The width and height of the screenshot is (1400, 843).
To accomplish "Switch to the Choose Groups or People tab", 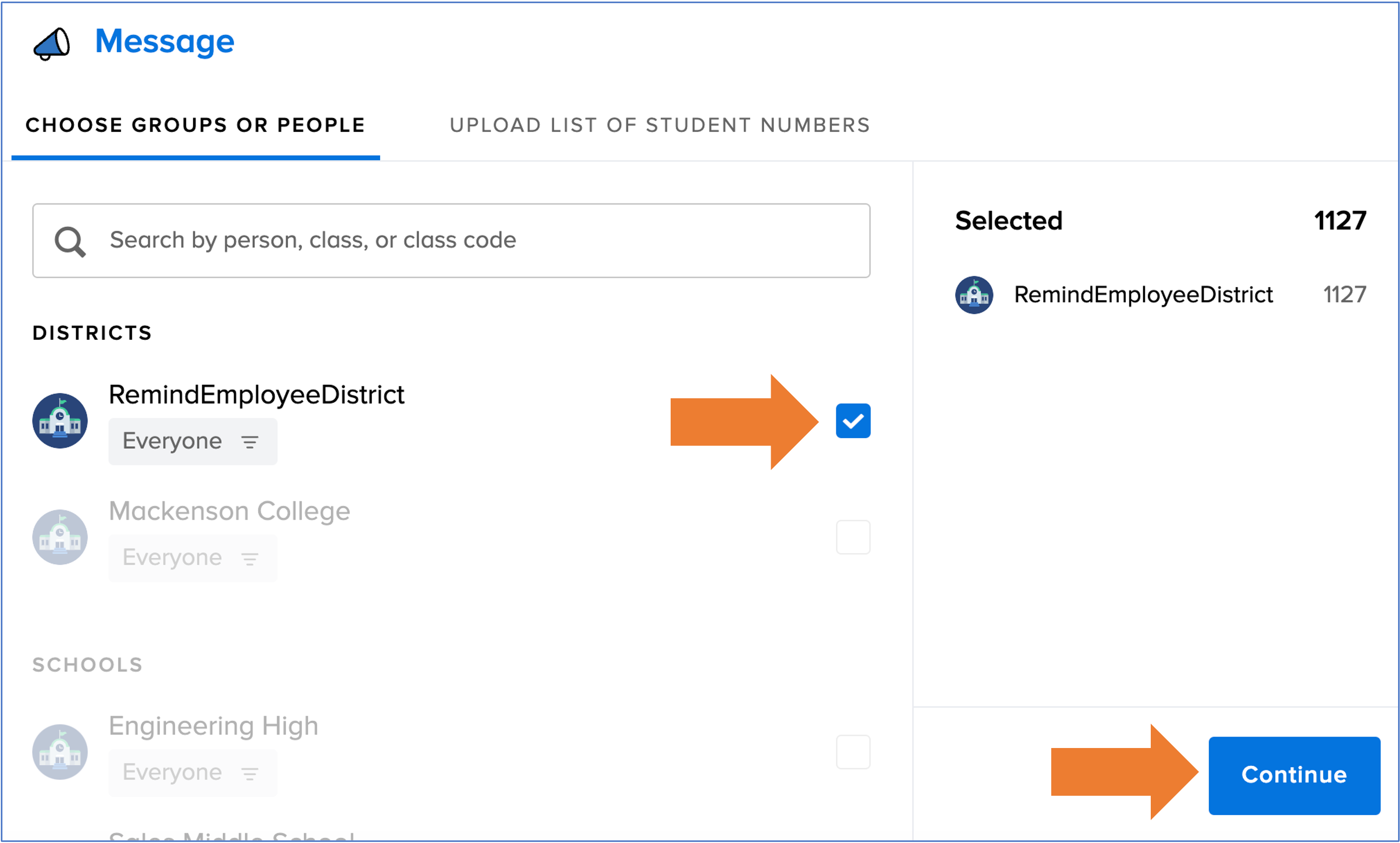I will pos(196,125).
